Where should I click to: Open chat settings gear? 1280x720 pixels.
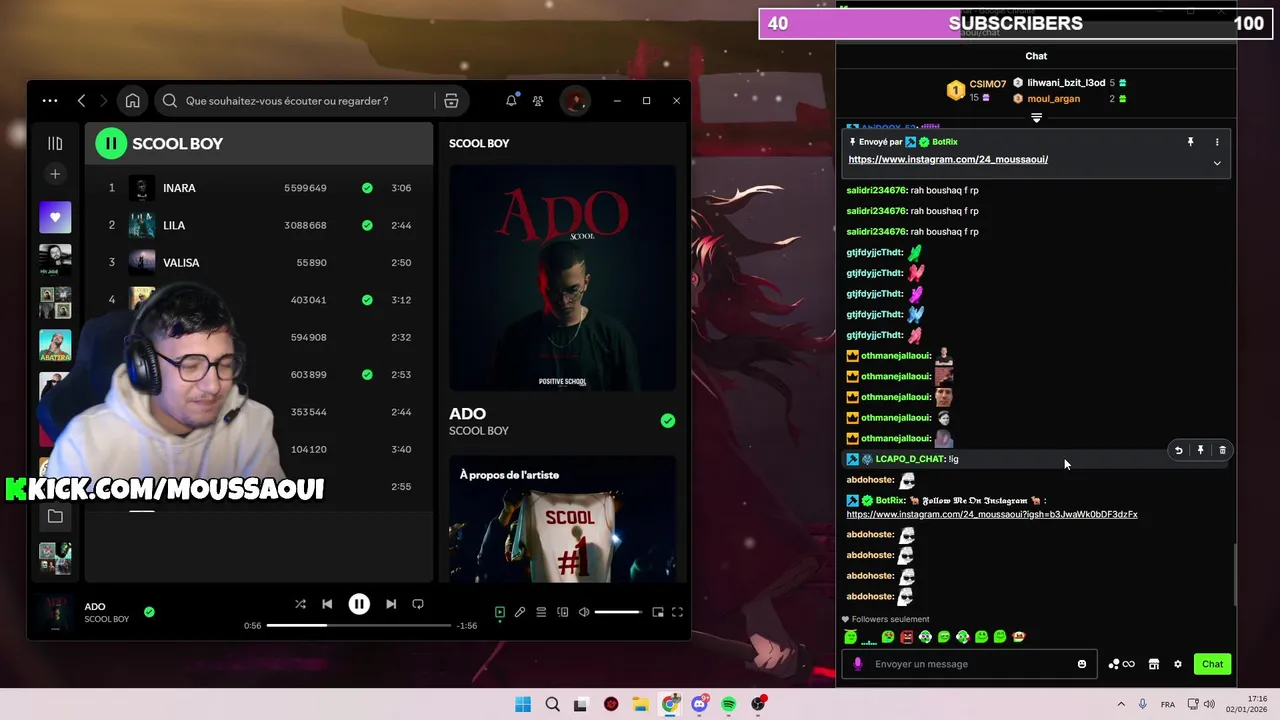[1178, 664]
